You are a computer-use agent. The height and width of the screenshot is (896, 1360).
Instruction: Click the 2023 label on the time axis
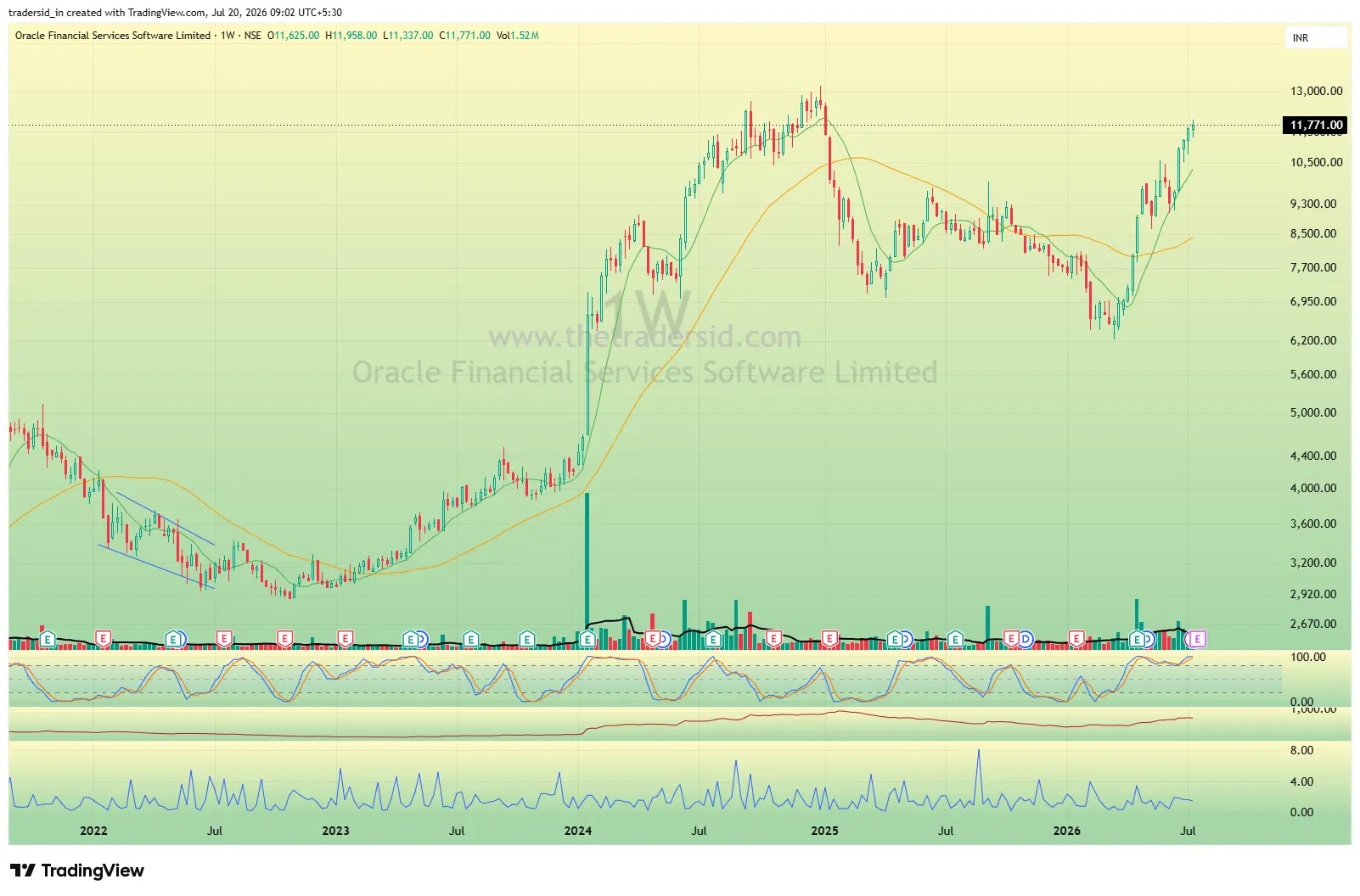[335, 831]
